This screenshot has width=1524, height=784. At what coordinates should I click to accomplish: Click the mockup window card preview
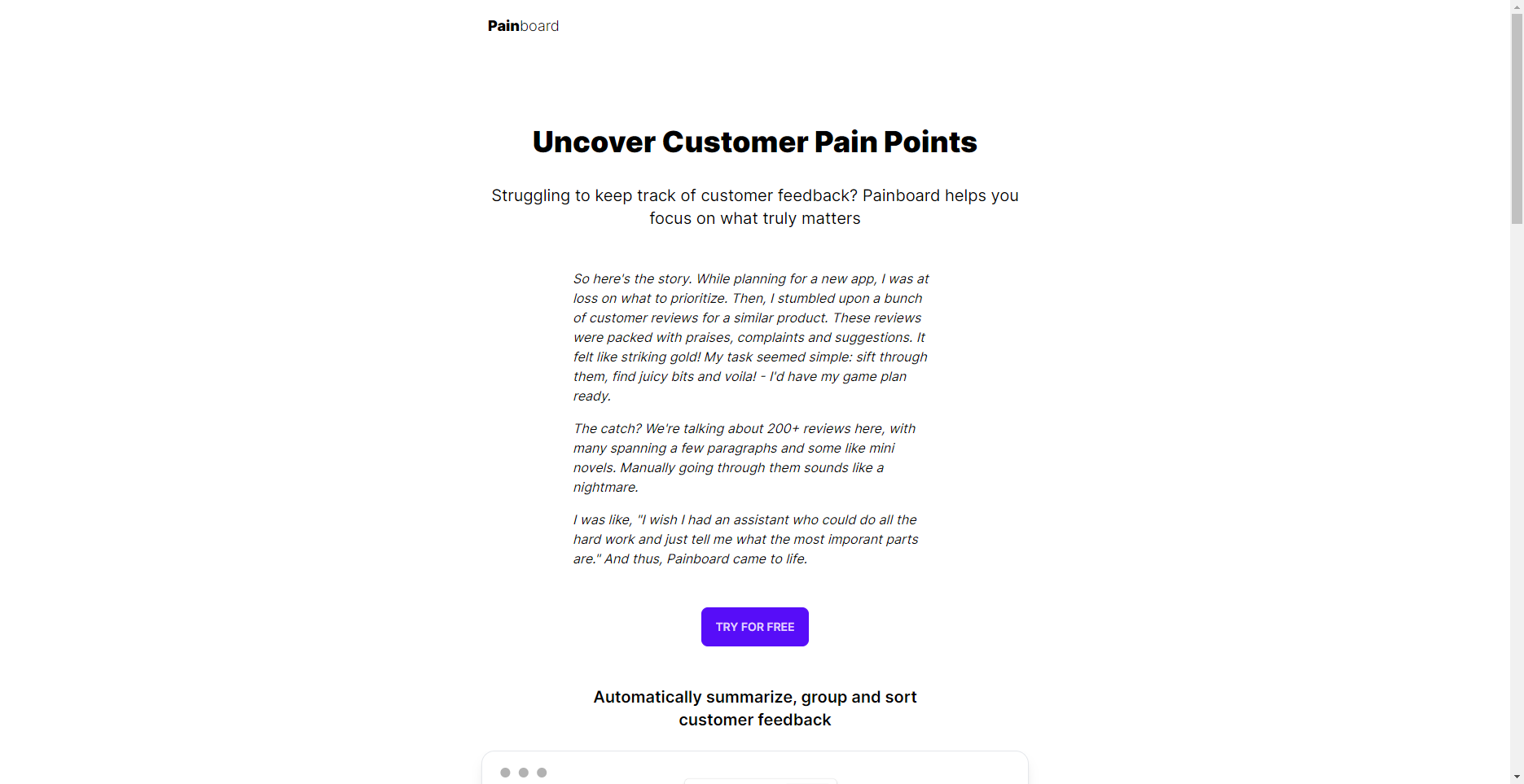coord(755,768)
